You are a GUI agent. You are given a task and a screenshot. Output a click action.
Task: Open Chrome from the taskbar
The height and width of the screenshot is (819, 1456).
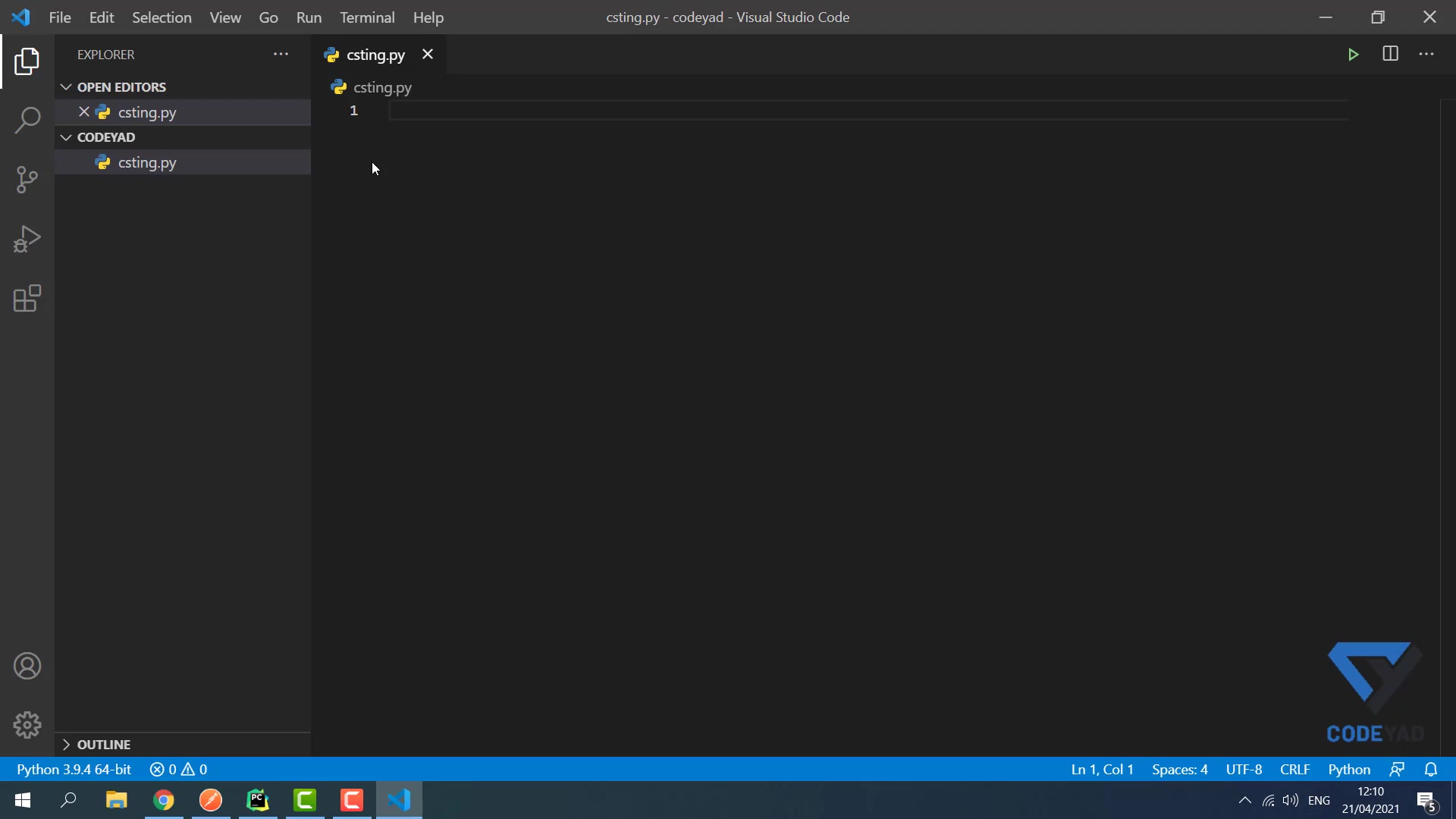point(164,800)
